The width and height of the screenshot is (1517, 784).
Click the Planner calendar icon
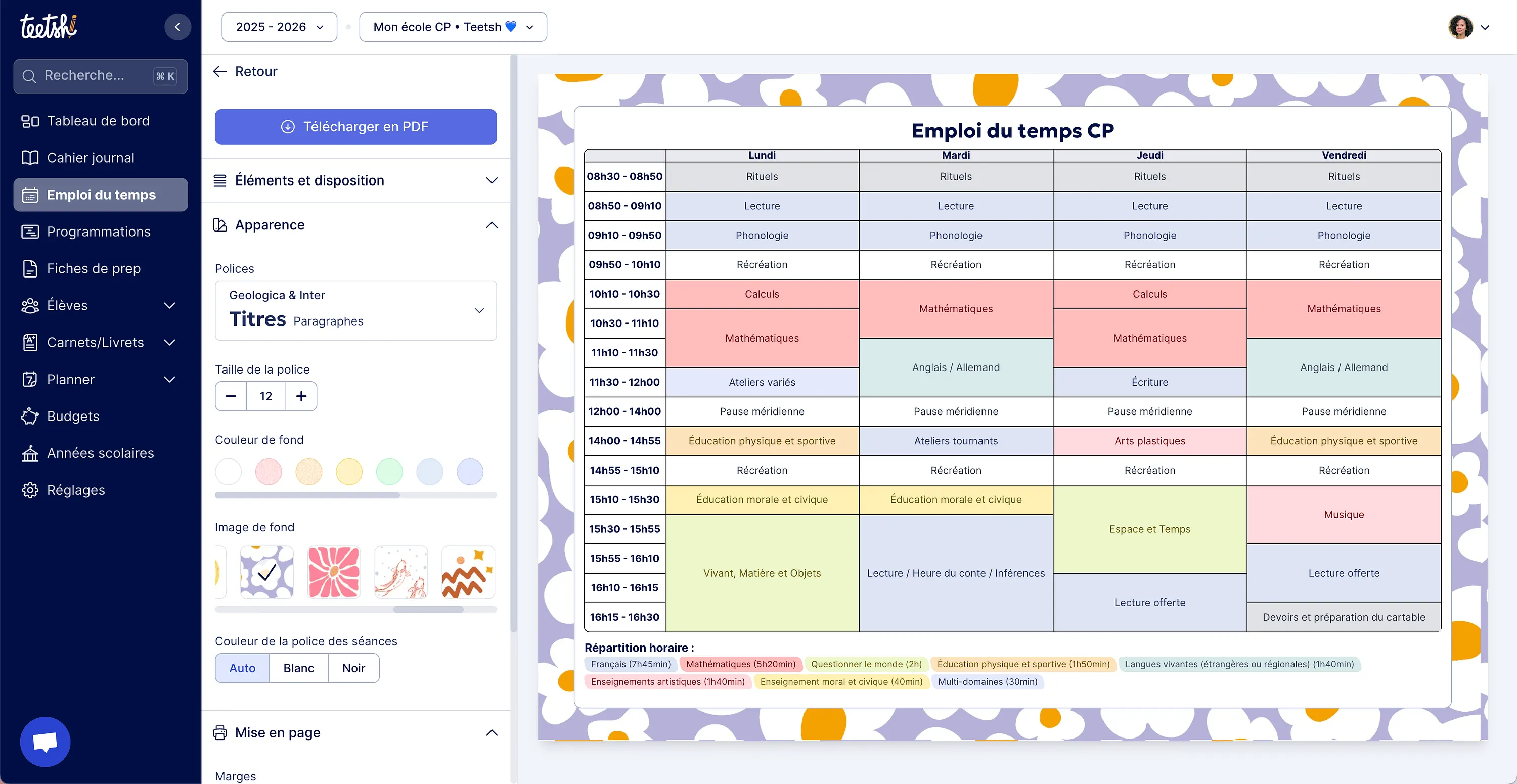coord(30,379)
